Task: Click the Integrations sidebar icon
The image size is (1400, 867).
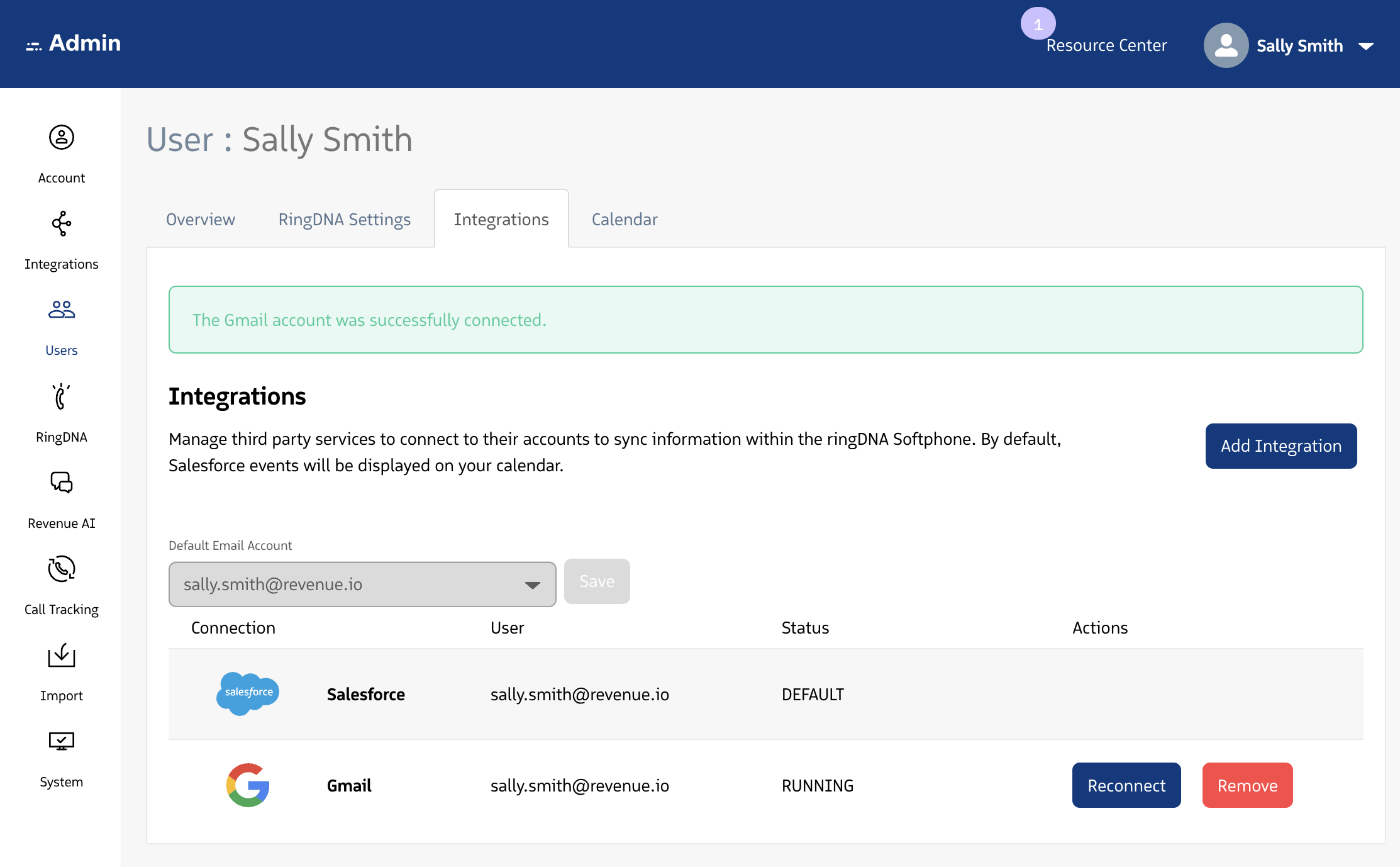Action: click(61, 224)
